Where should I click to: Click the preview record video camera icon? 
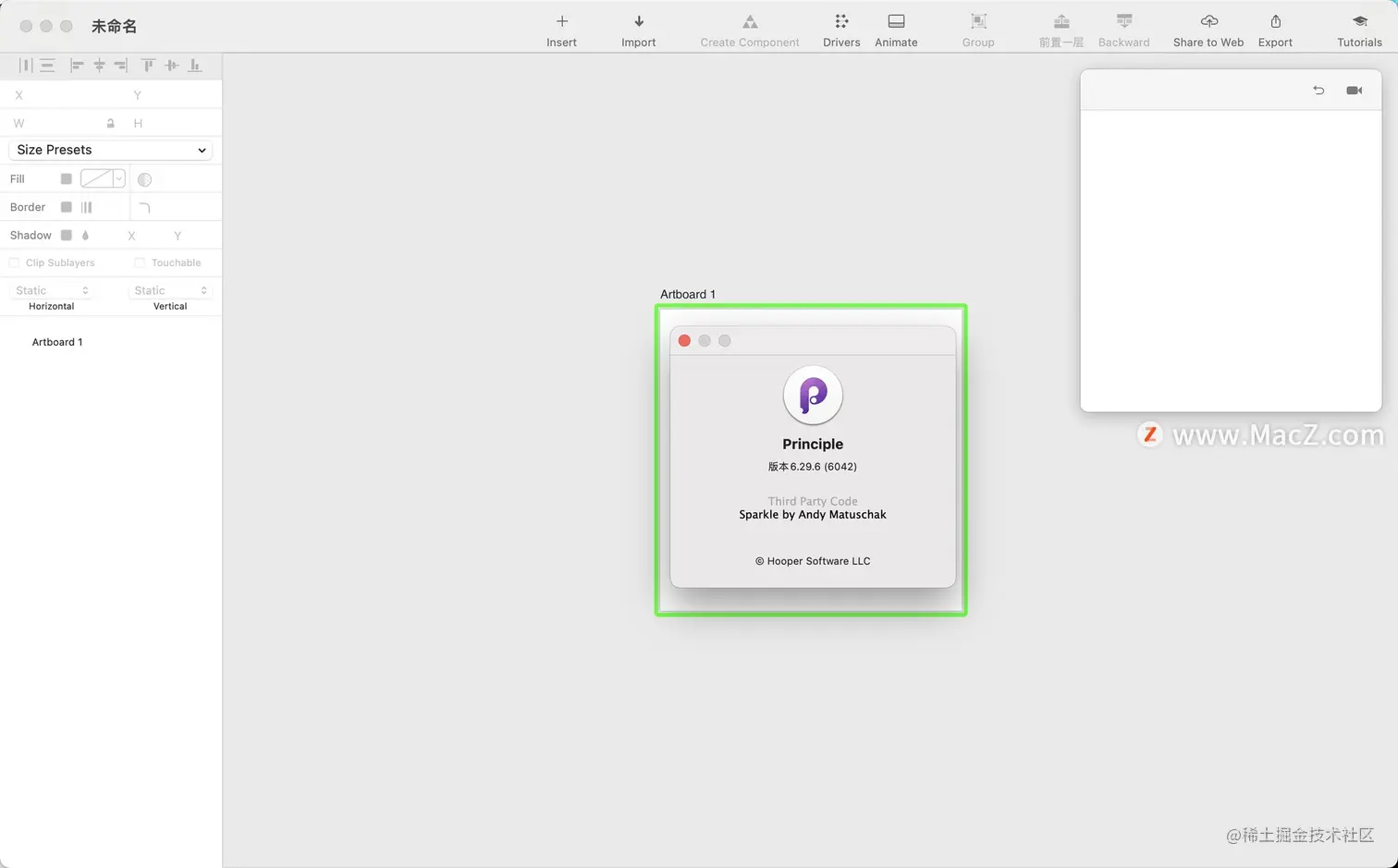1355,90
